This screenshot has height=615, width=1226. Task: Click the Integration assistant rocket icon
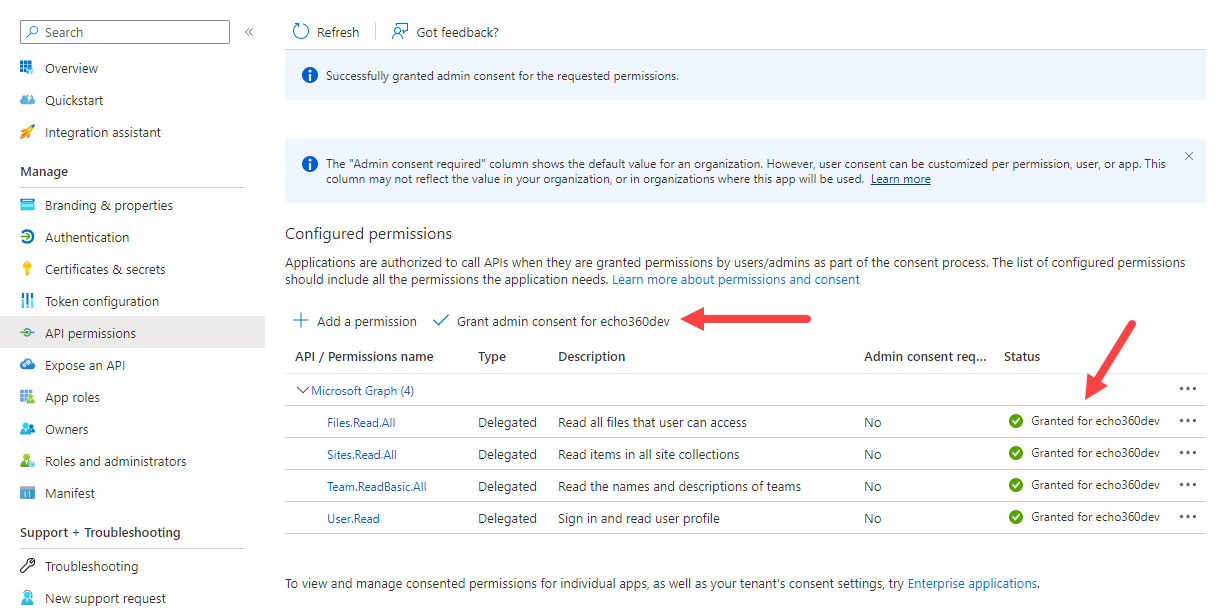tap(27, 132)
